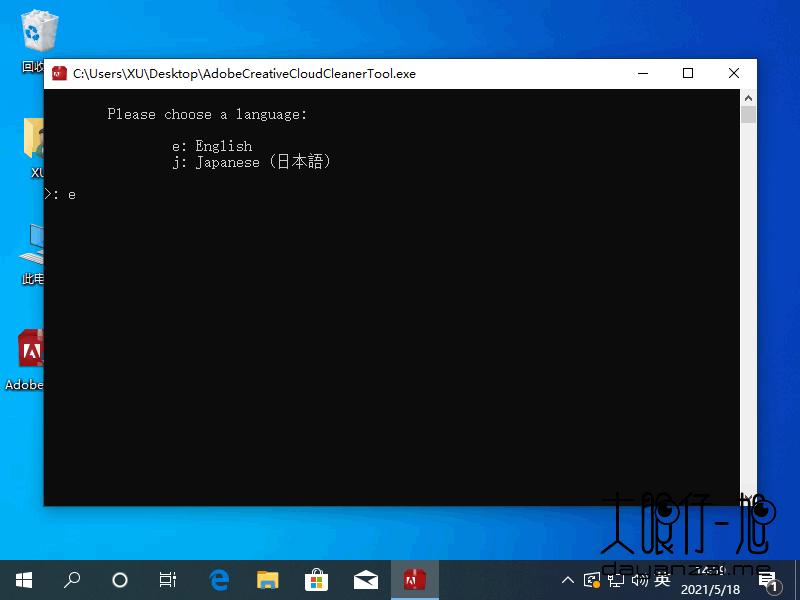
Task: Open Task View on the taskbar
Action: coord(168,579)
